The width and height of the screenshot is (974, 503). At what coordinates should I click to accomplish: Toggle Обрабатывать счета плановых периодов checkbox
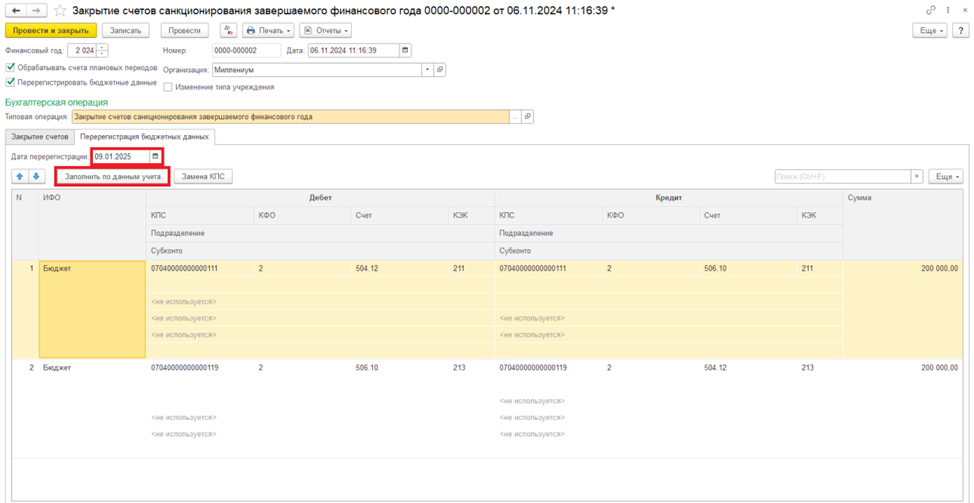pos(9,68)
